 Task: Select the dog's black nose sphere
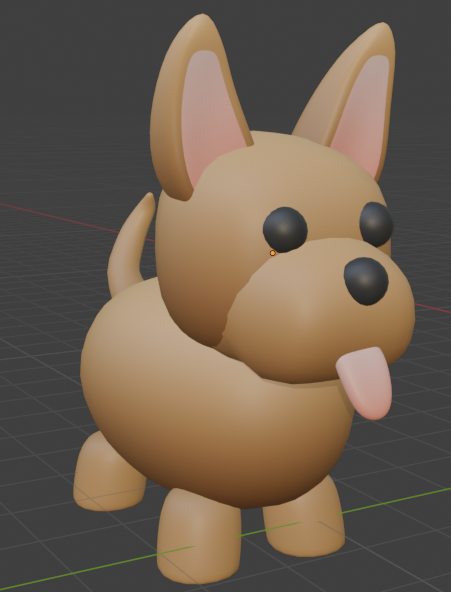(x=366, y=281)
